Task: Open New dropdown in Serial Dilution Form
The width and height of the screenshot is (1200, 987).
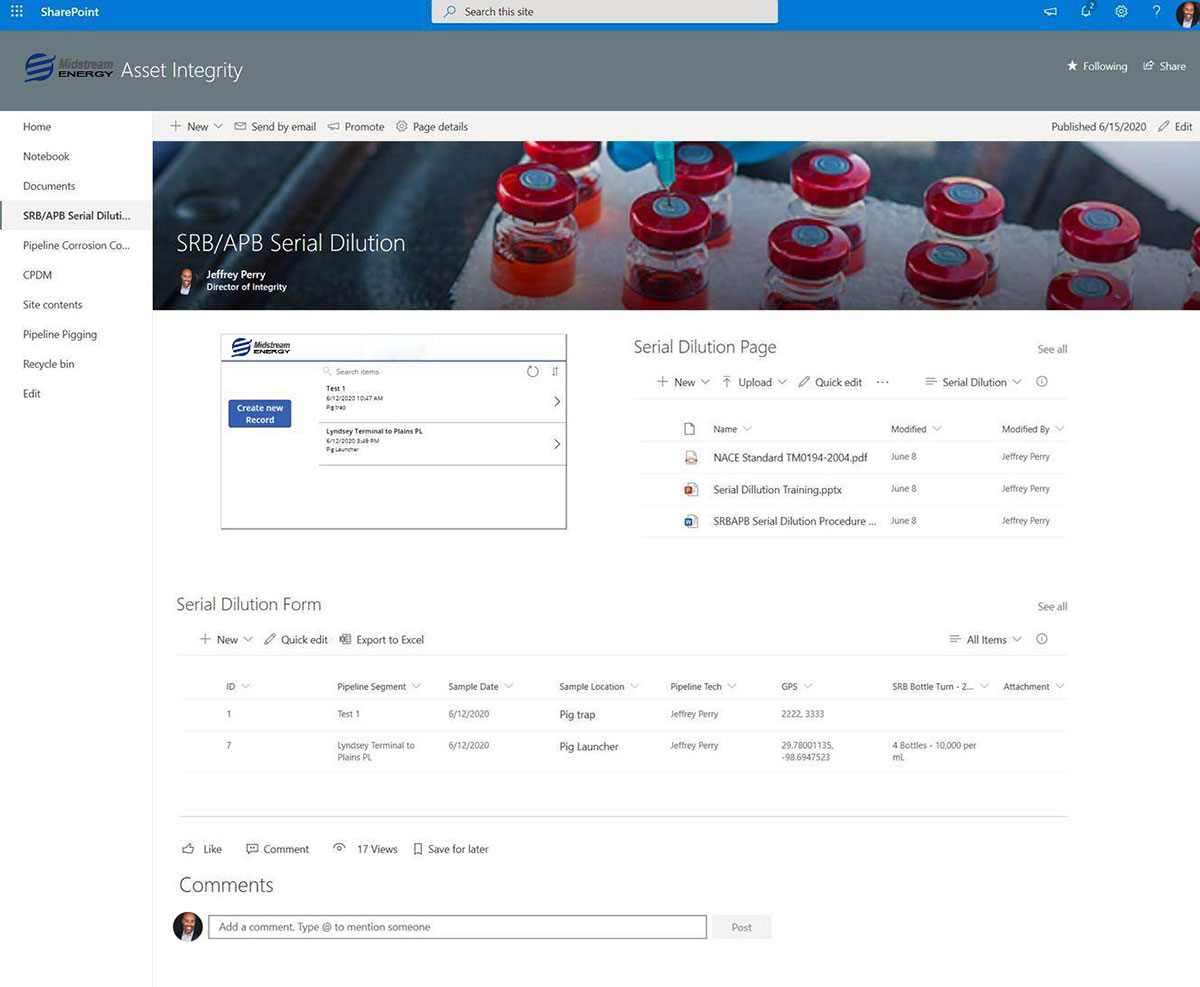Action: pos(226,639)
